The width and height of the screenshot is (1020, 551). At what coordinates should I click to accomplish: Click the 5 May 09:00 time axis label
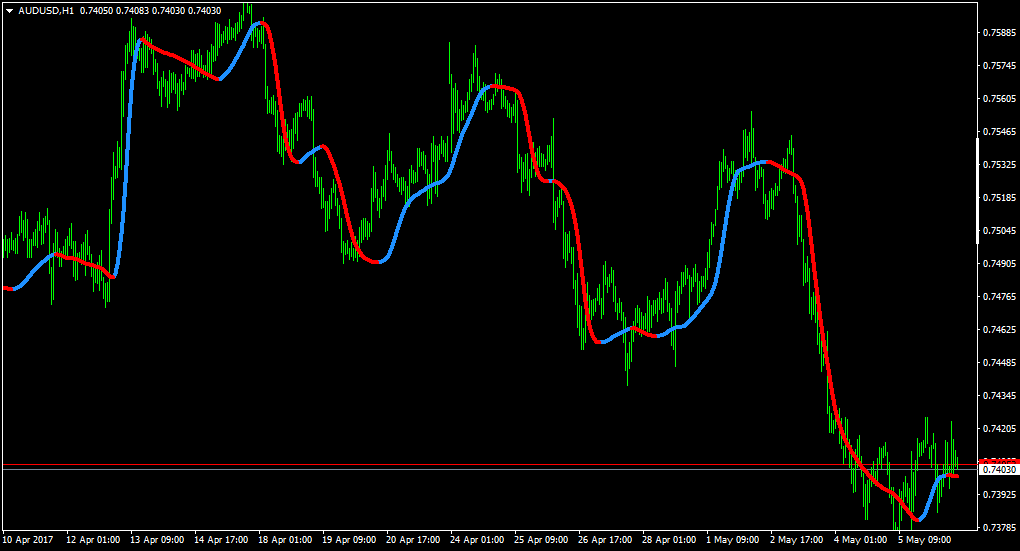pyautogui.click(x=924, y=540)
